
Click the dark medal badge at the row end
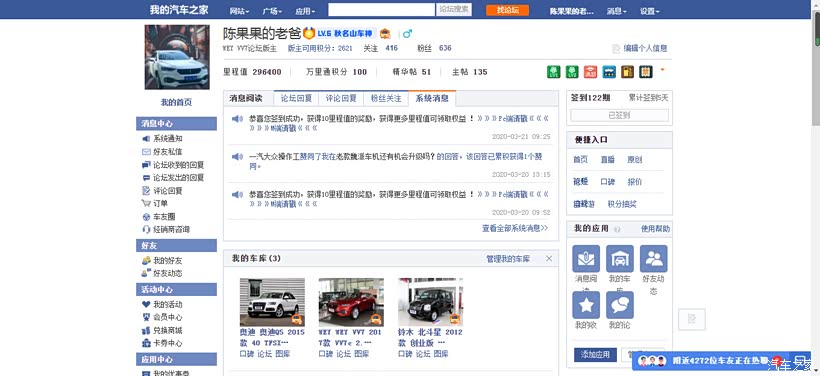[x=645, y=72]
